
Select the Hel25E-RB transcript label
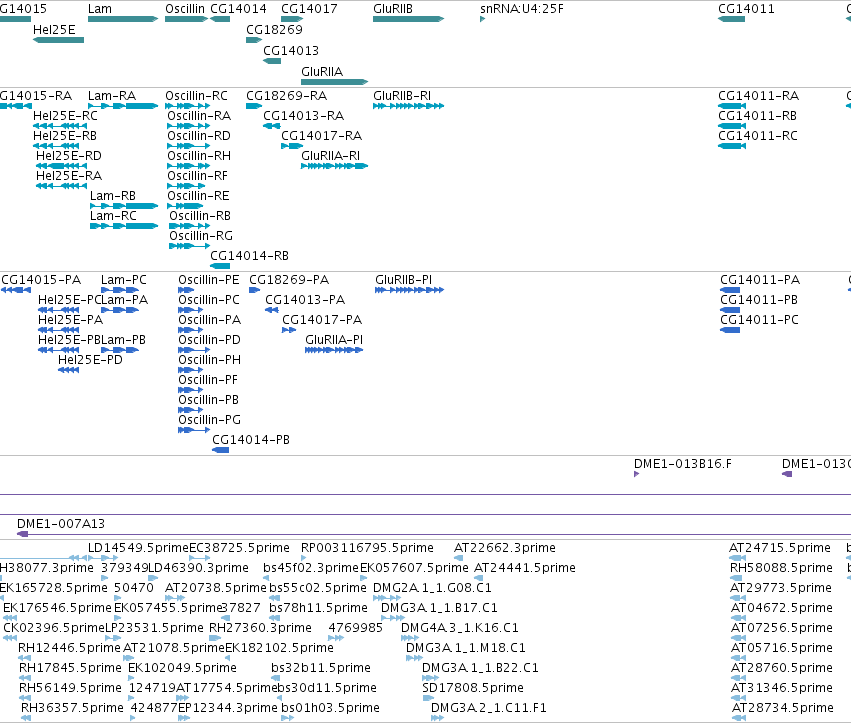[65, 136]
